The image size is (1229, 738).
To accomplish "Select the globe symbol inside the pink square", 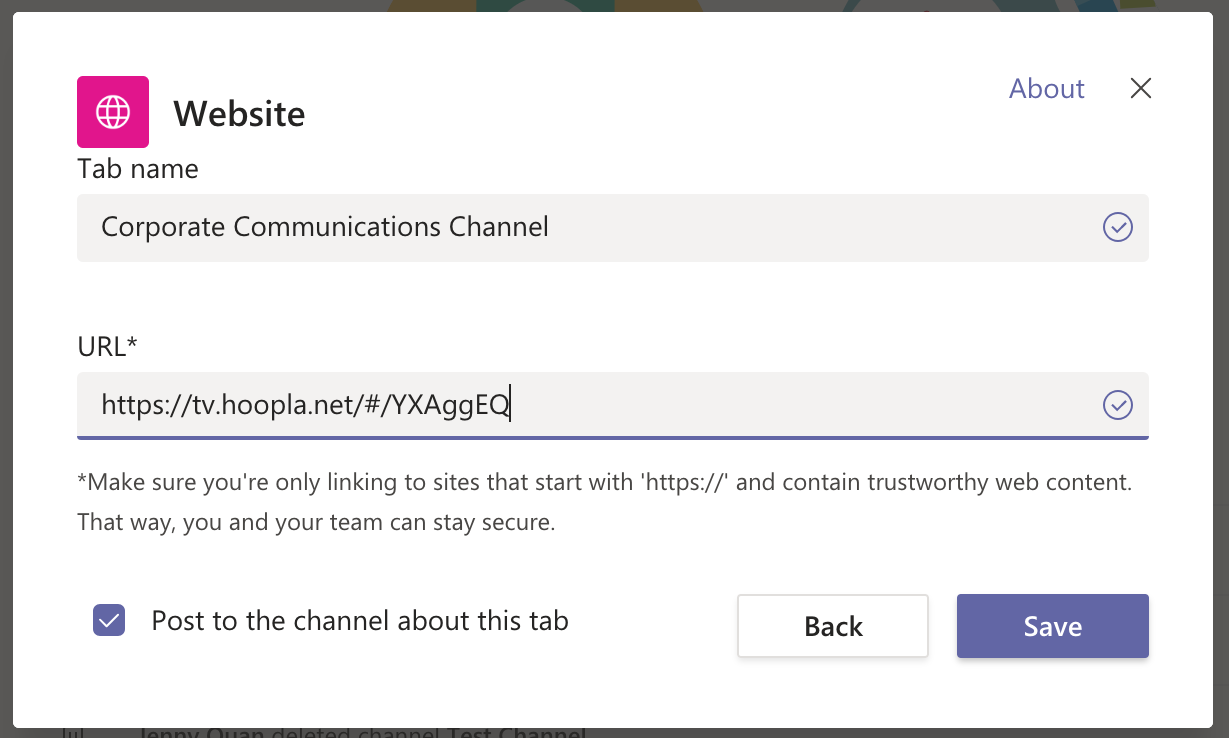I will [x=112, y=111].
